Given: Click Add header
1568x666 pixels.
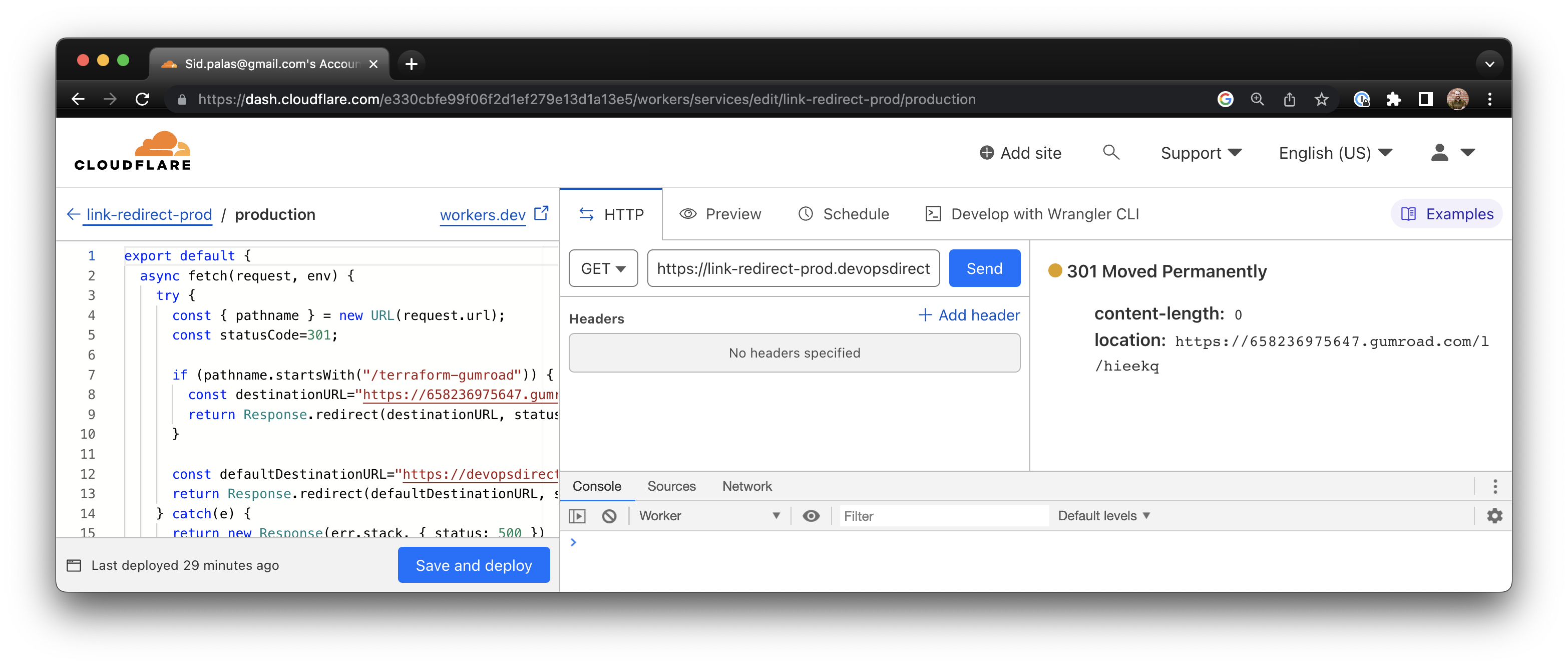Looking at the screenshot, I should pyautogui.click(x=969, y=315).
